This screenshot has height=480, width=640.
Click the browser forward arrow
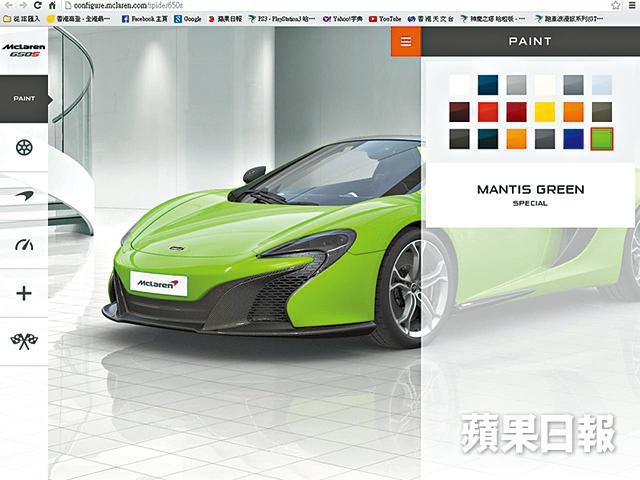23,5
